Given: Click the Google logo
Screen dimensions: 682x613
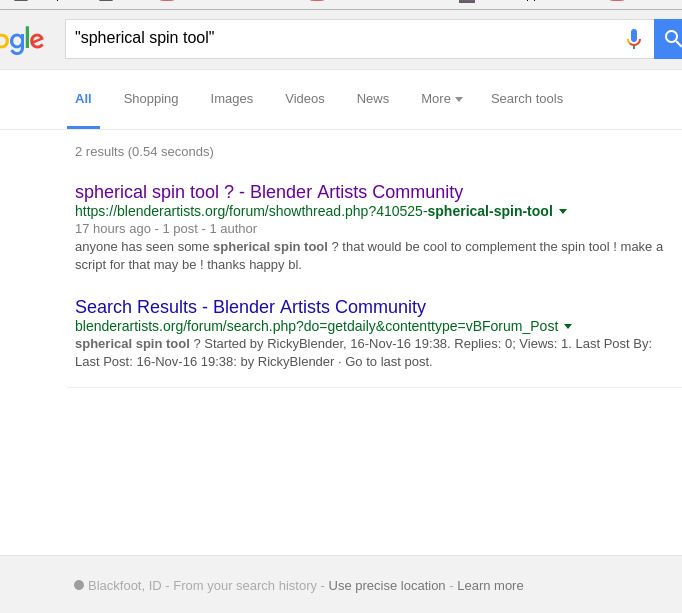Looking at the screenshot, I should coord(22,40).
